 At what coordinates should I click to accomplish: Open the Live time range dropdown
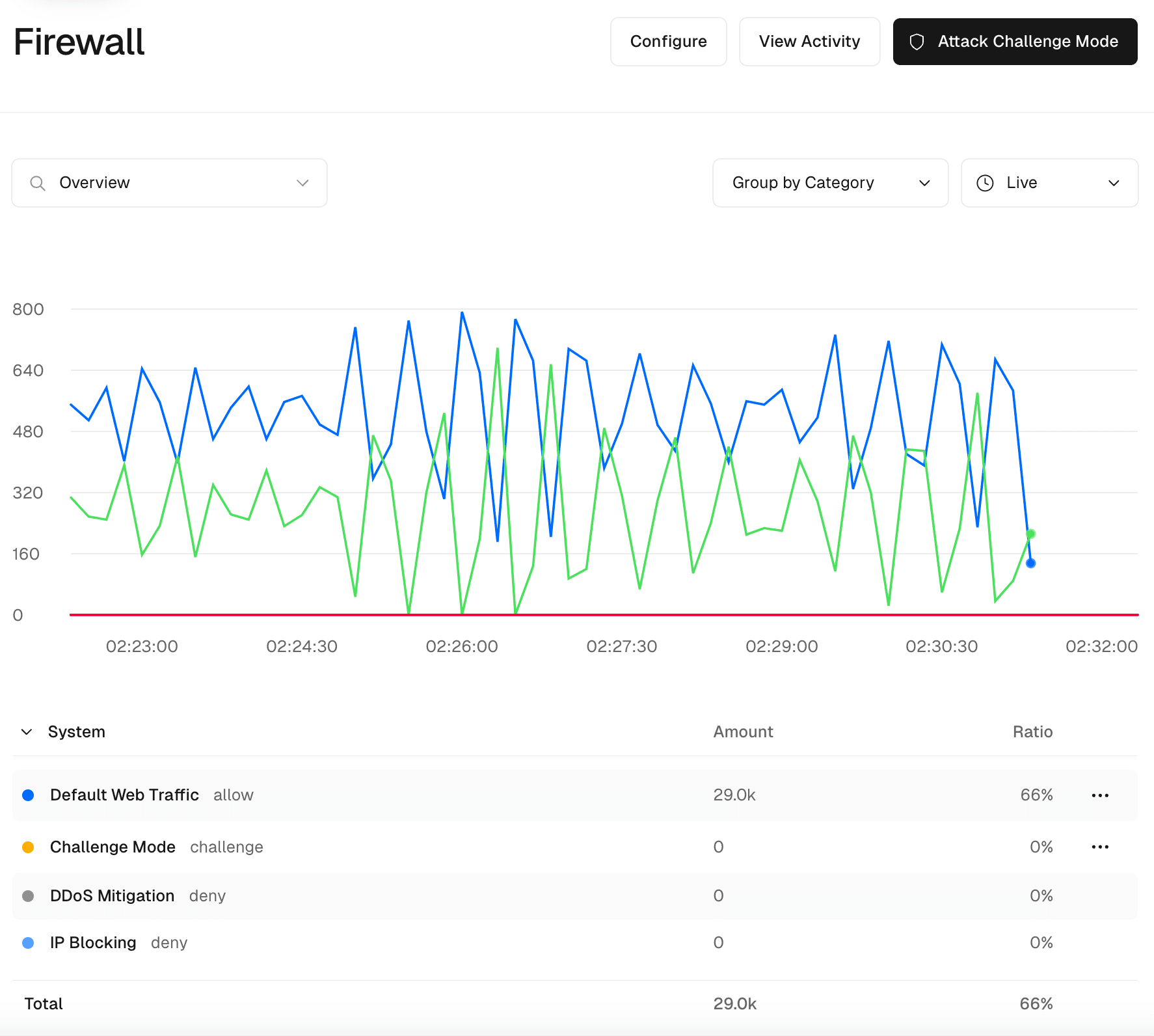[x=1049, y=183]
